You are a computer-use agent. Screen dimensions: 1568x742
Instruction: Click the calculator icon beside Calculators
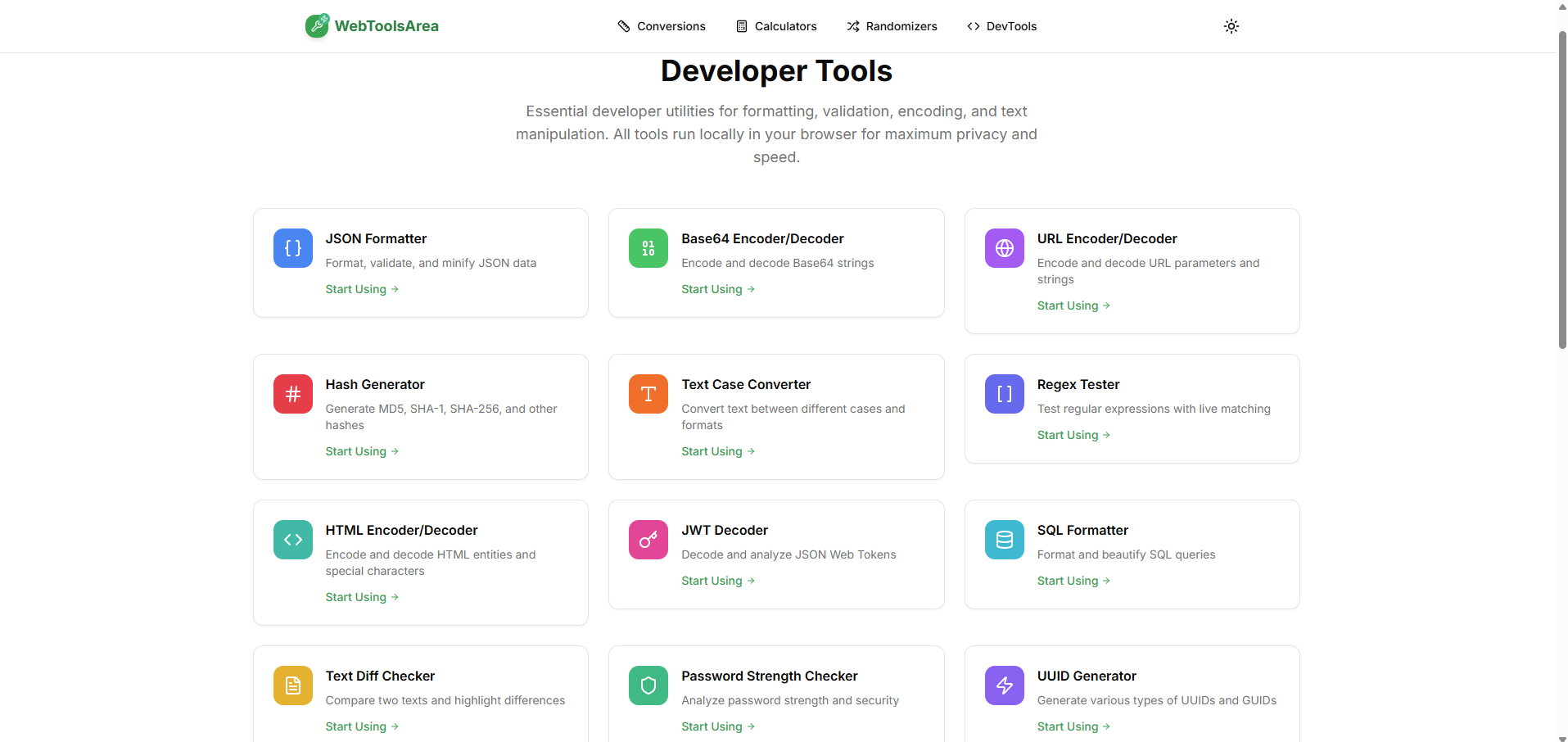pyautogui.click(x=742, y=26)
